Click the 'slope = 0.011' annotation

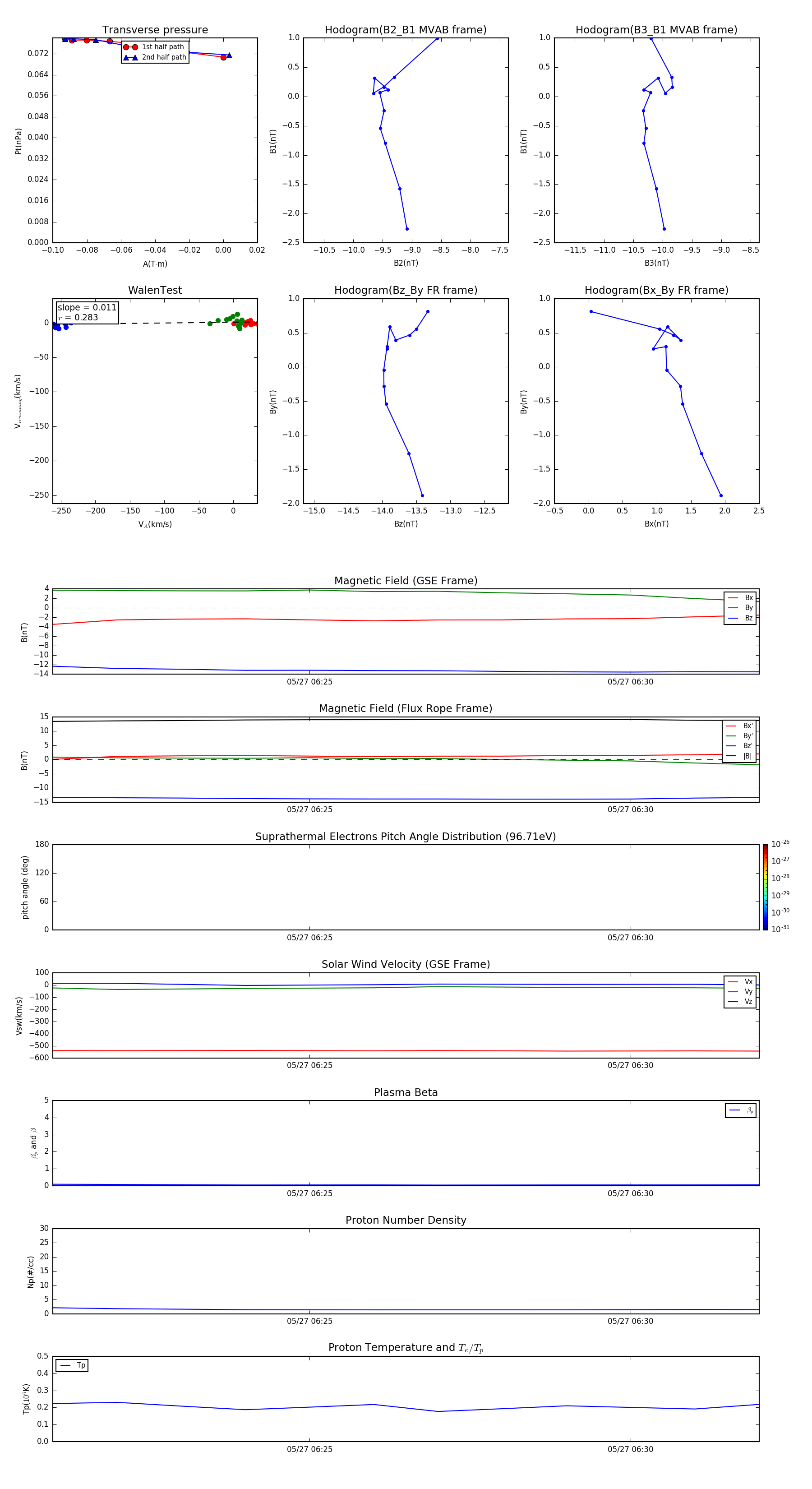coord(87,308)
